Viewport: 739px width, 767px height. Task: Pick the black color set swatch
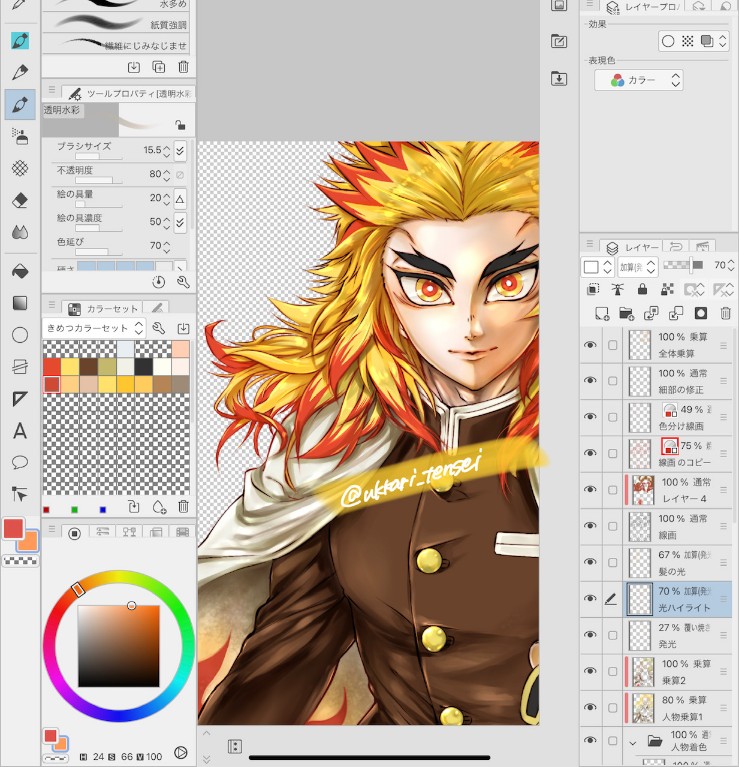click(143, 367)
